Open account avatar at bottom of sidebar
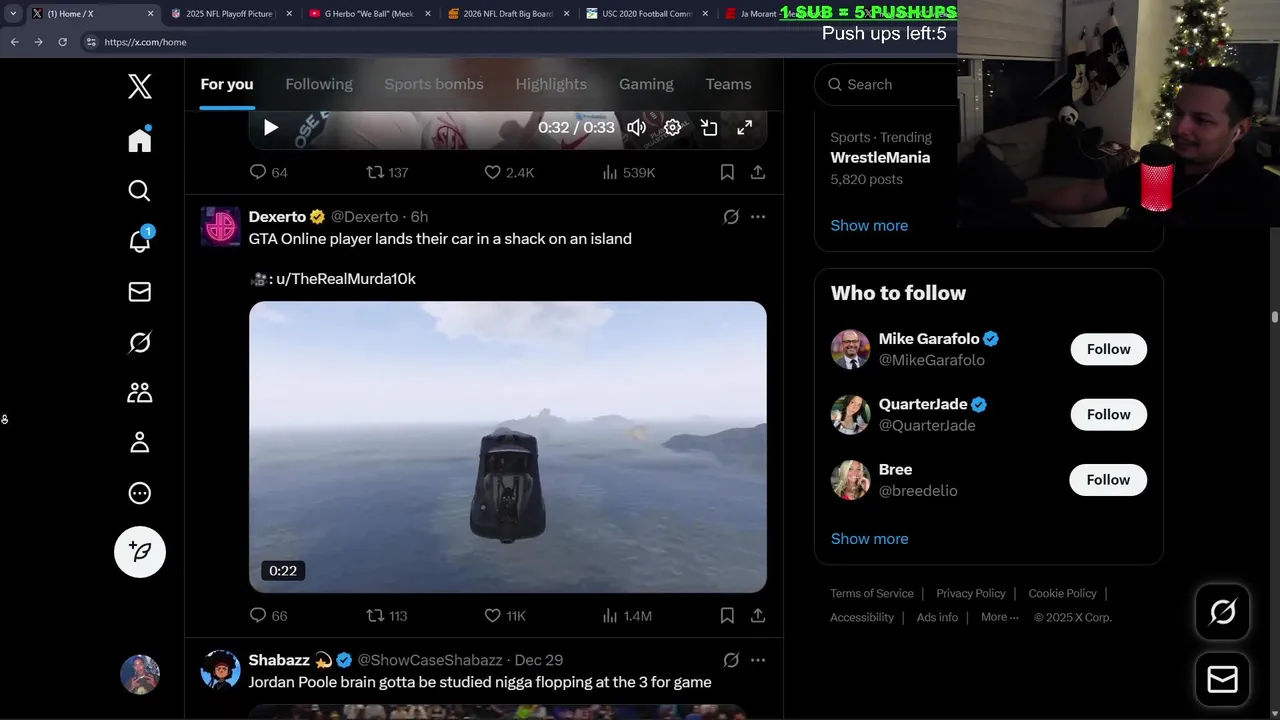 click(140, 675)
